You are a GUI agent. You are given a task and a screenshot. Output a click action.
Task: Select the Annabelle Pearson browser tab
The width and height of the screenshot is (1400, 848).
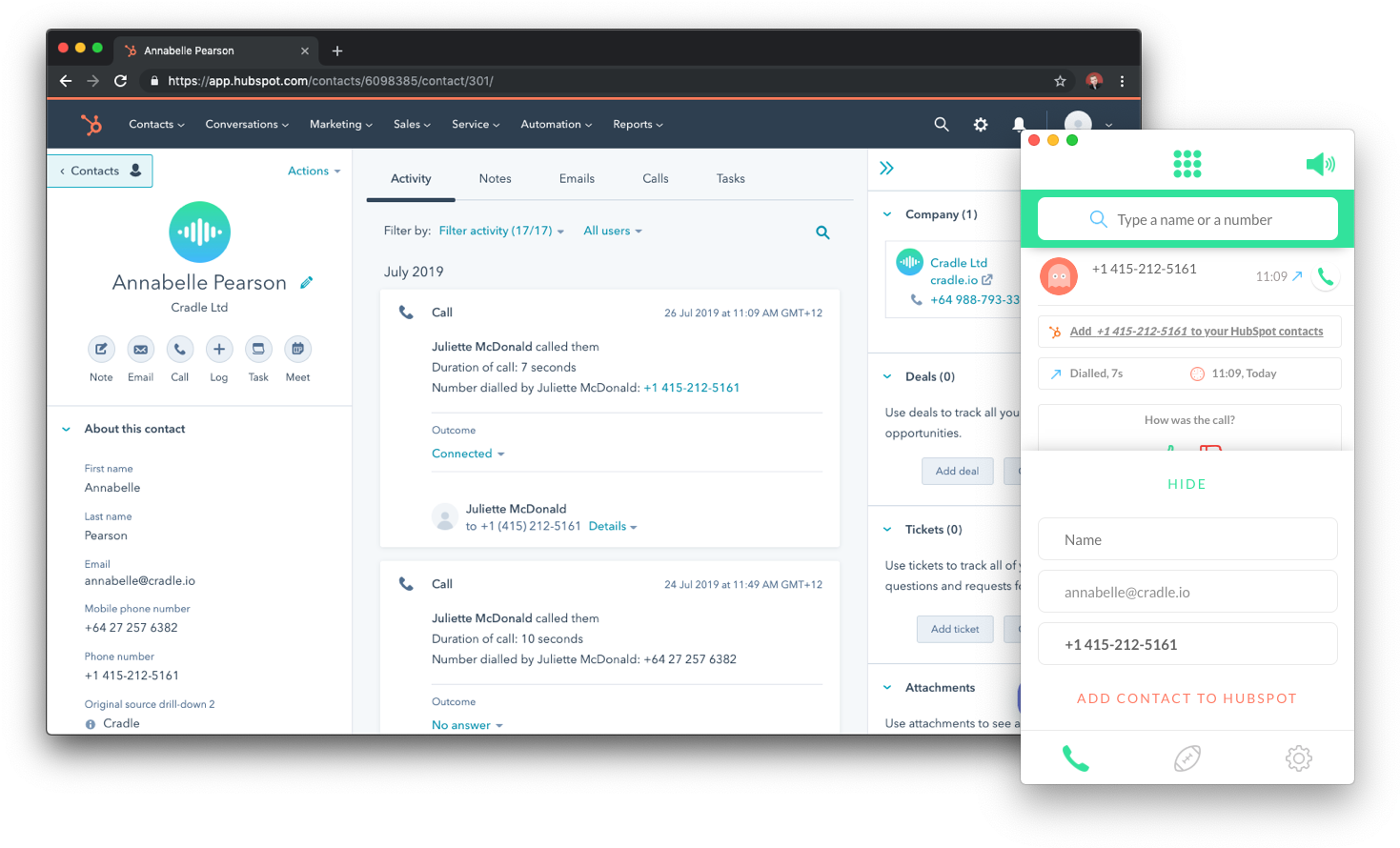click(215, 50)
